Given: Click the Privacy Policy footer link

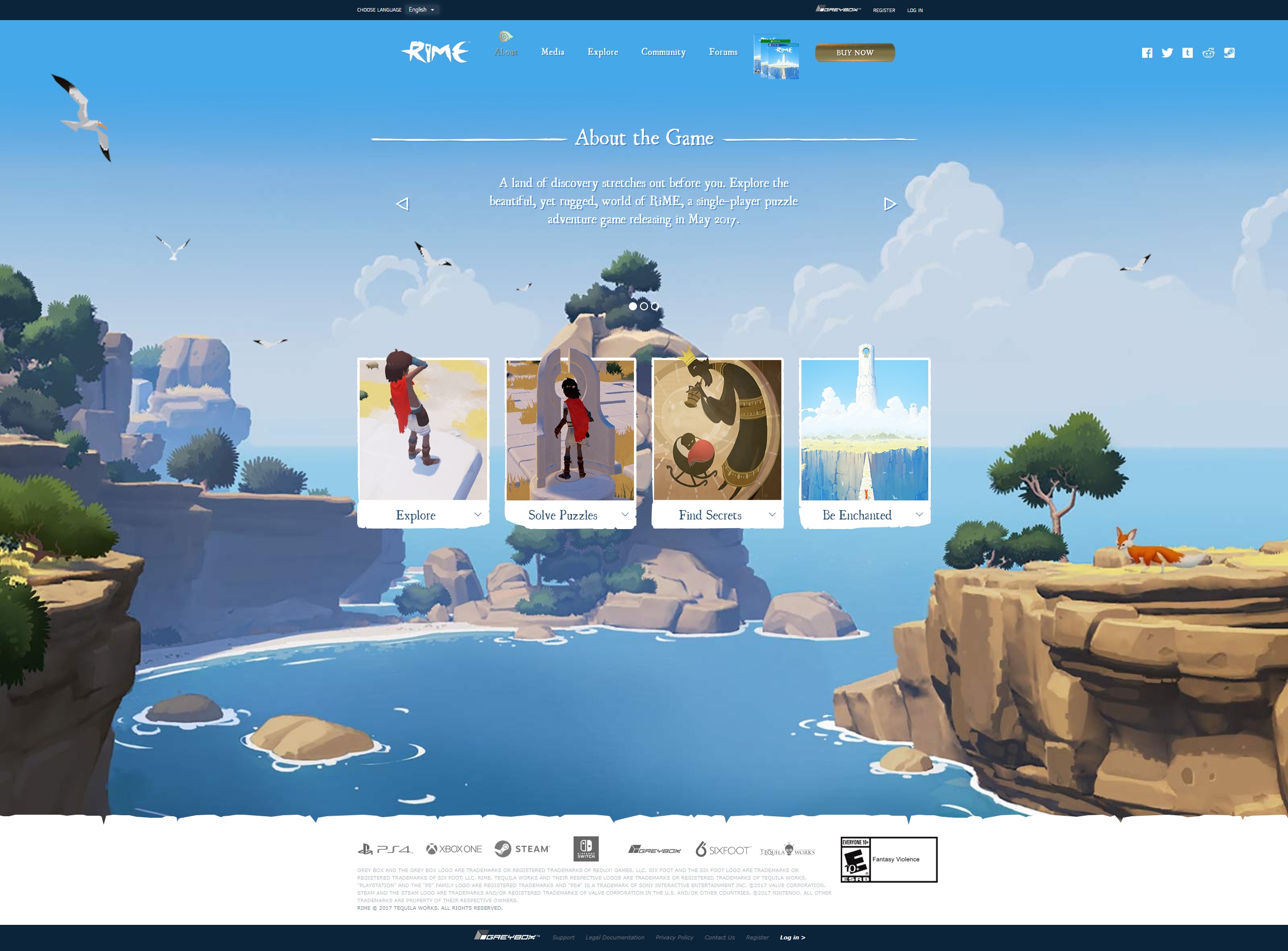Looking at the screenshot, I should pyautogui.click(x=674, y=937).
